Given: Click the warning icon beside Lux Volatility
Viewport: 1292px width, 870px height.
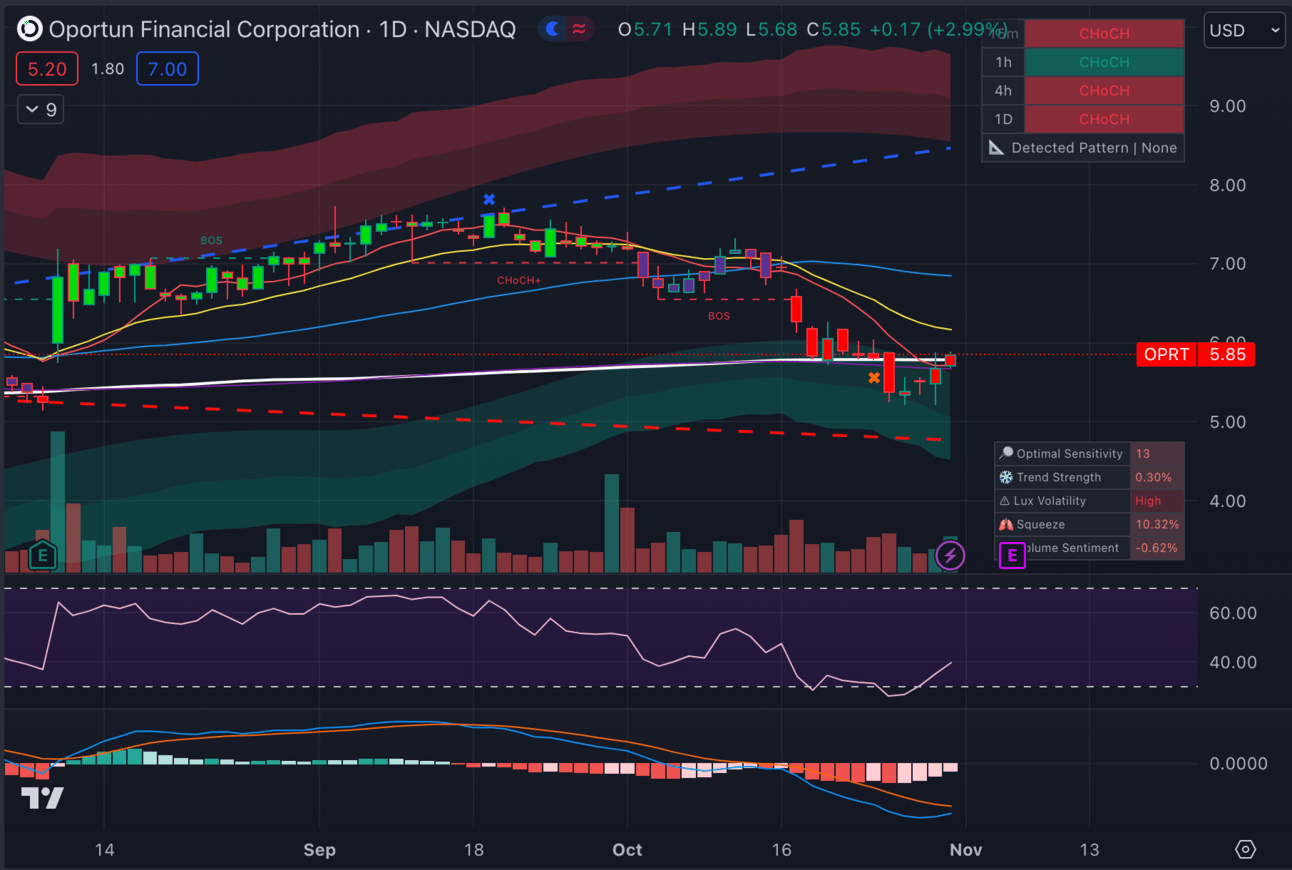Looking at the screenshot, I should pyautogui.click(x=1006, y=501).
